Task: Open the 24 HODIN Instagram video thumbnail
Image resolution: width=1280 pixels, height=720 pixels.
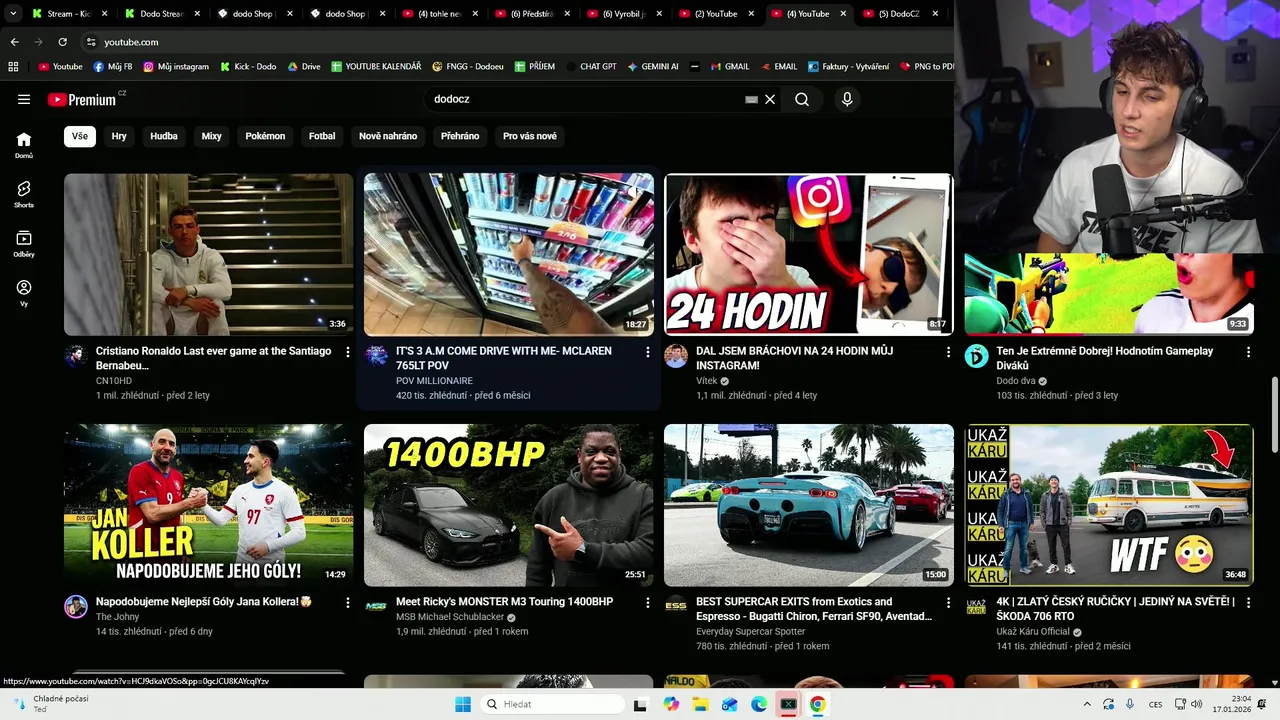Action: pos(808,254)
